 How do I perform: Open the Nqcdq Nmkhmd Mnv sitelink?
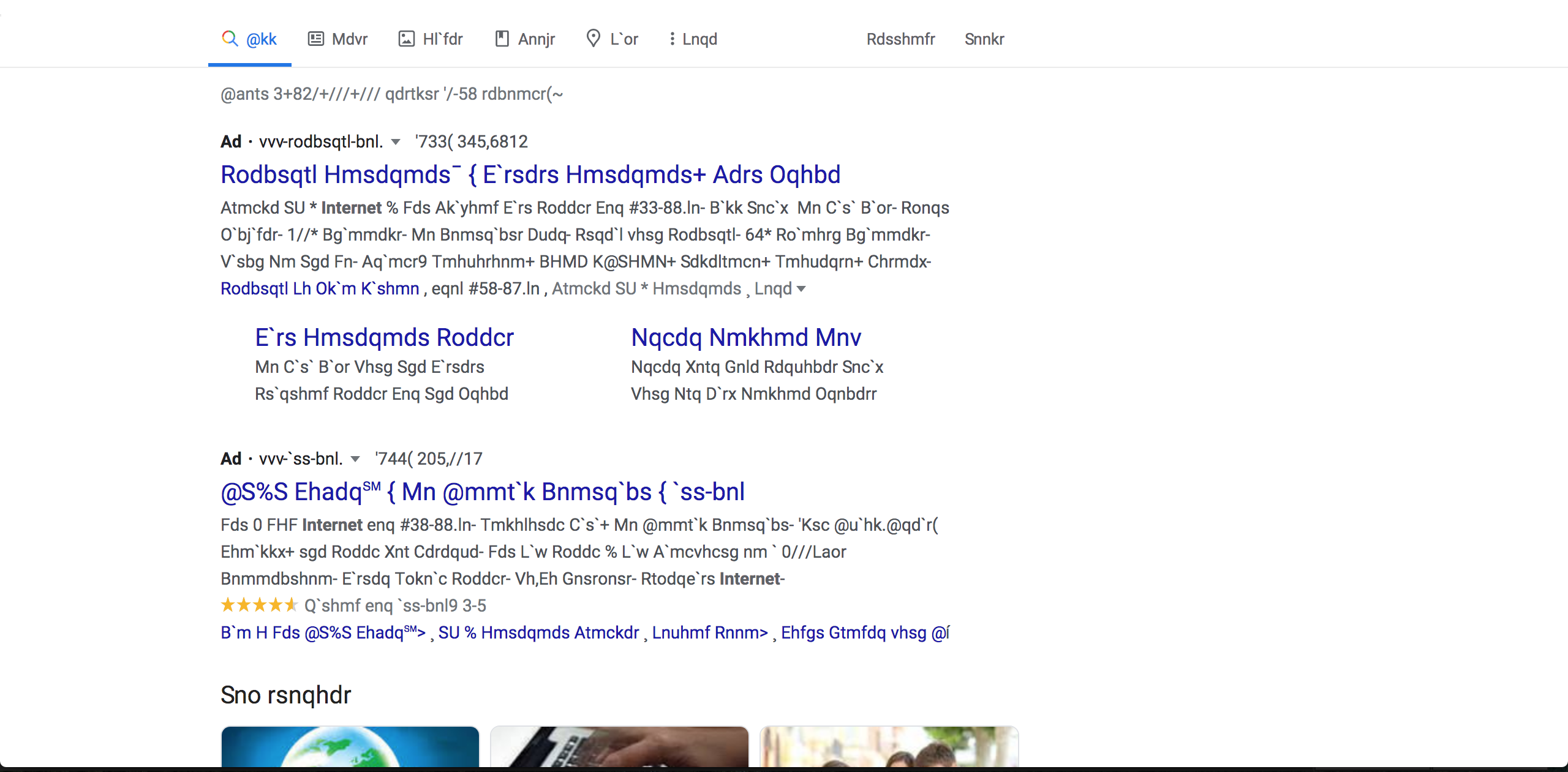pos(746,337)
